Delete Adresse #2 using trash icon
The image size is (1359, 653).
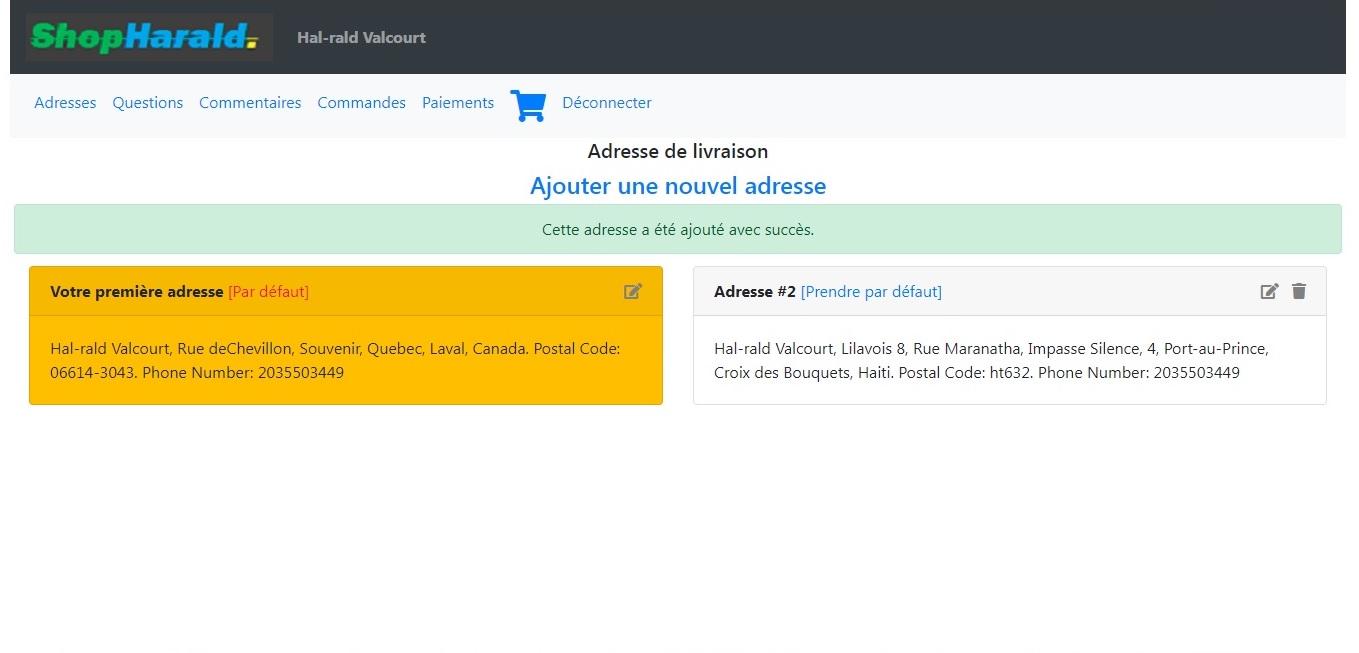(1299, 291)
